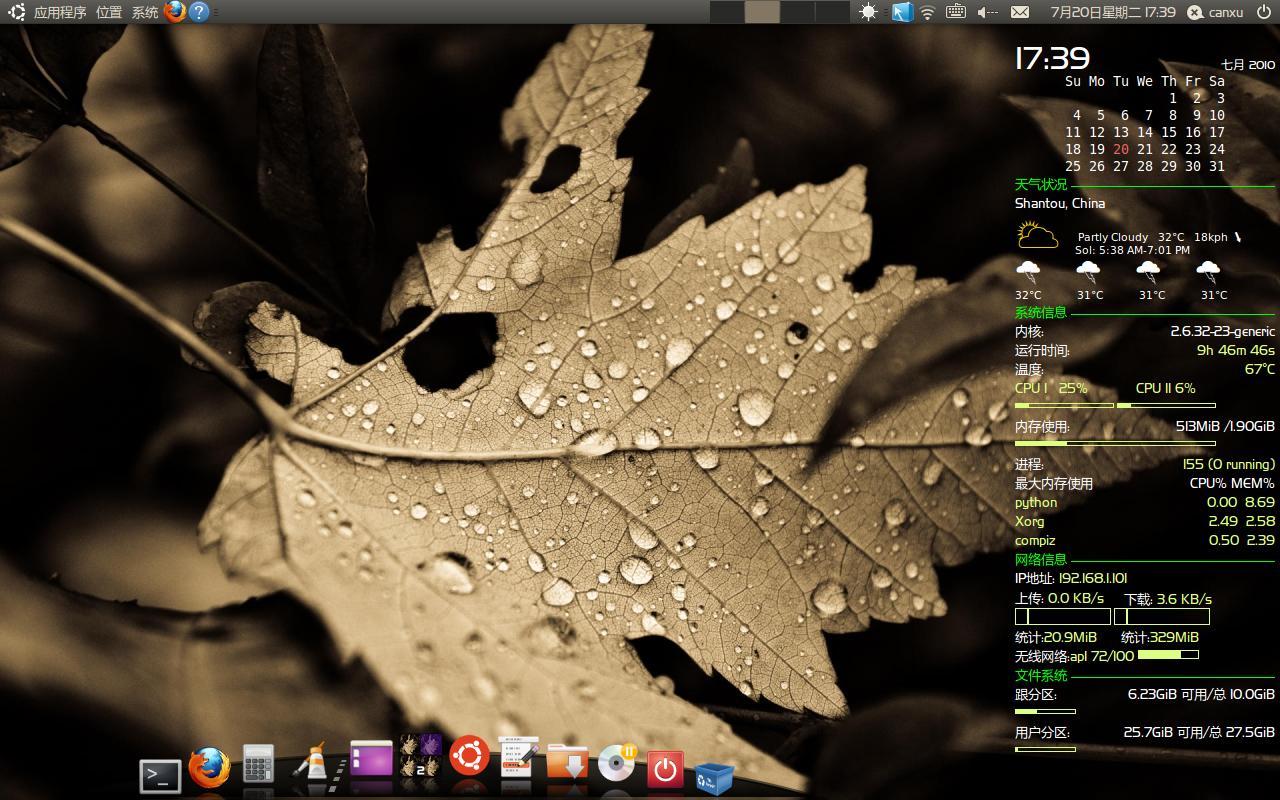Click the 17:39 clock in the desktop widget

(1052, 58)
